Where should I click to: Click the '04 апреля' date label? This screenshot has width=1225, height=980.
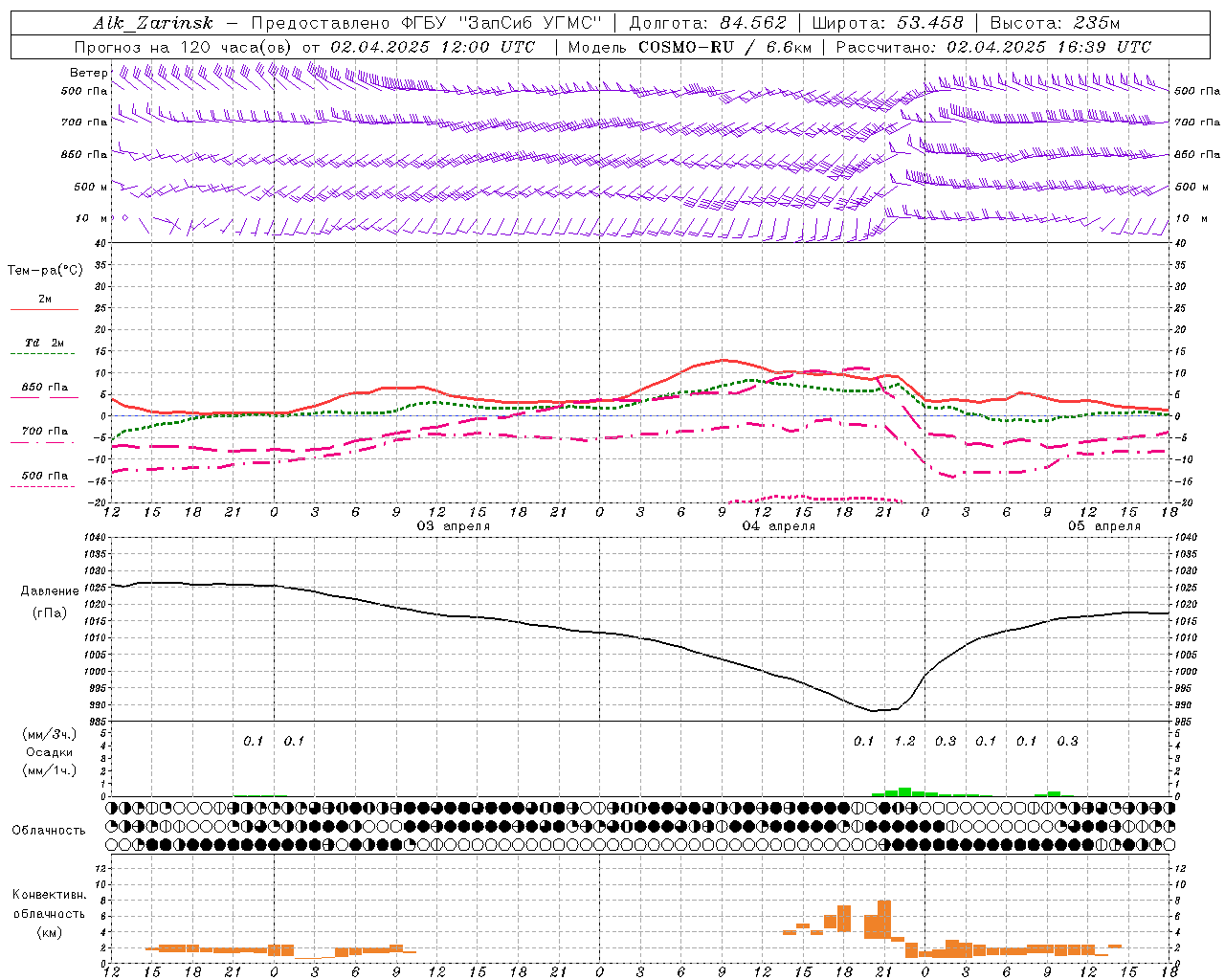[779, 525]
